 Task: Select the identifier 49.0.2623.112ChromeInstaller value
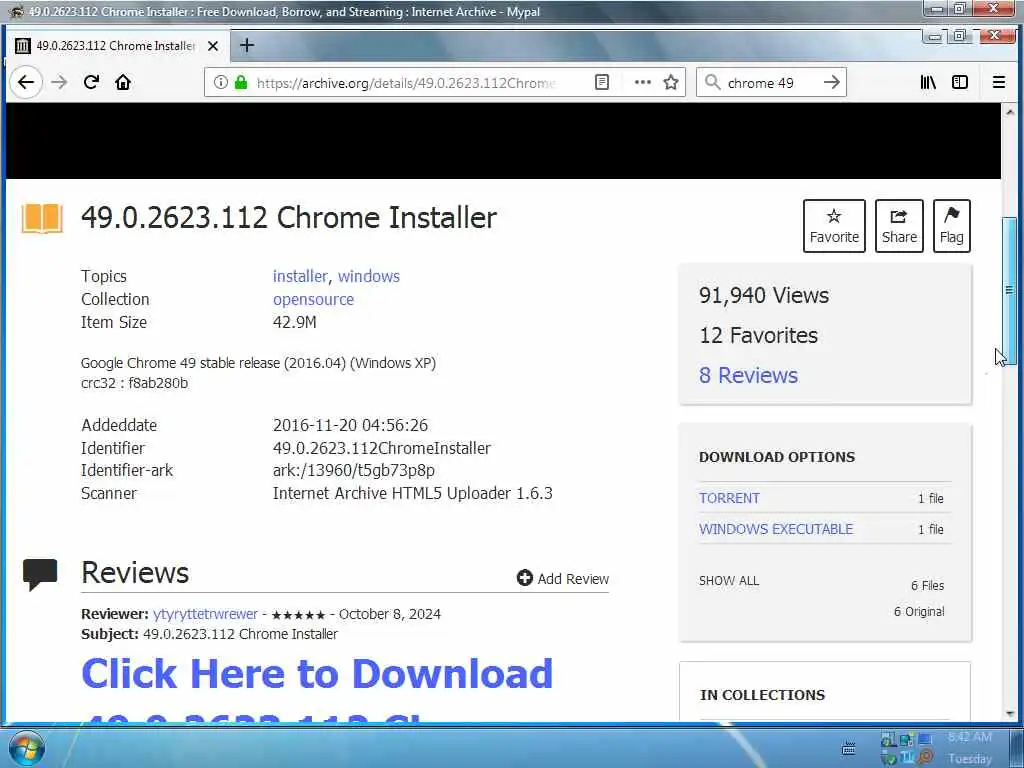coord(382,448)
